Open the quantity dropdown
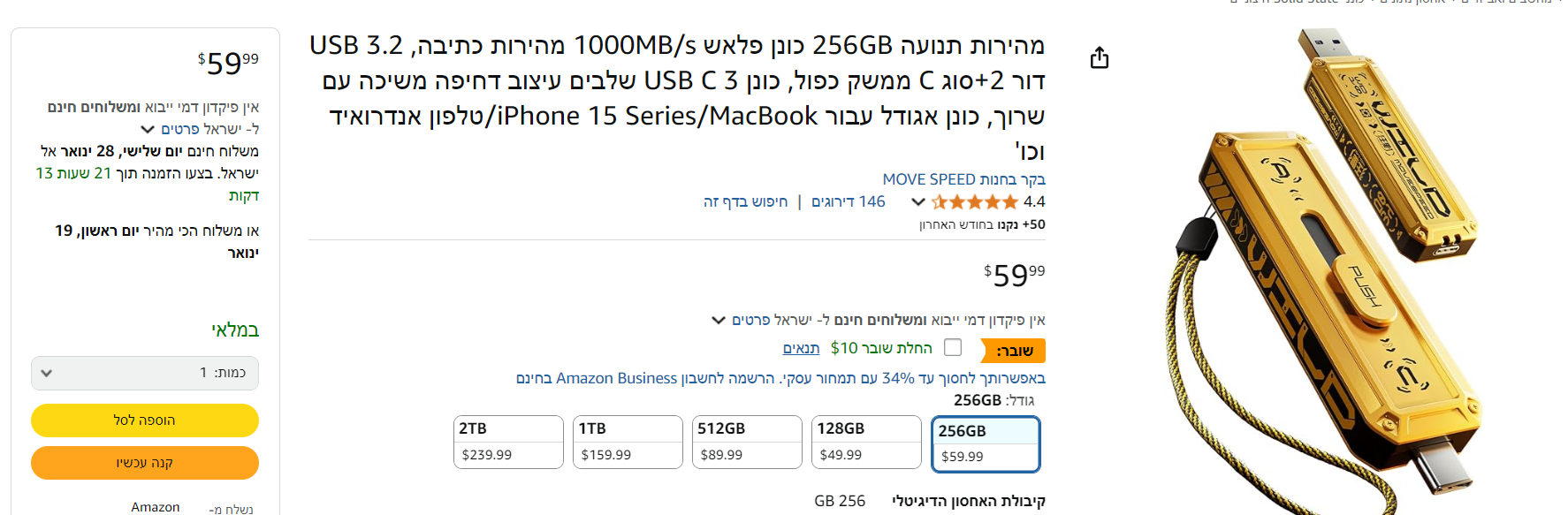This screenshot has width=1568, height=515. pos(145,373)
